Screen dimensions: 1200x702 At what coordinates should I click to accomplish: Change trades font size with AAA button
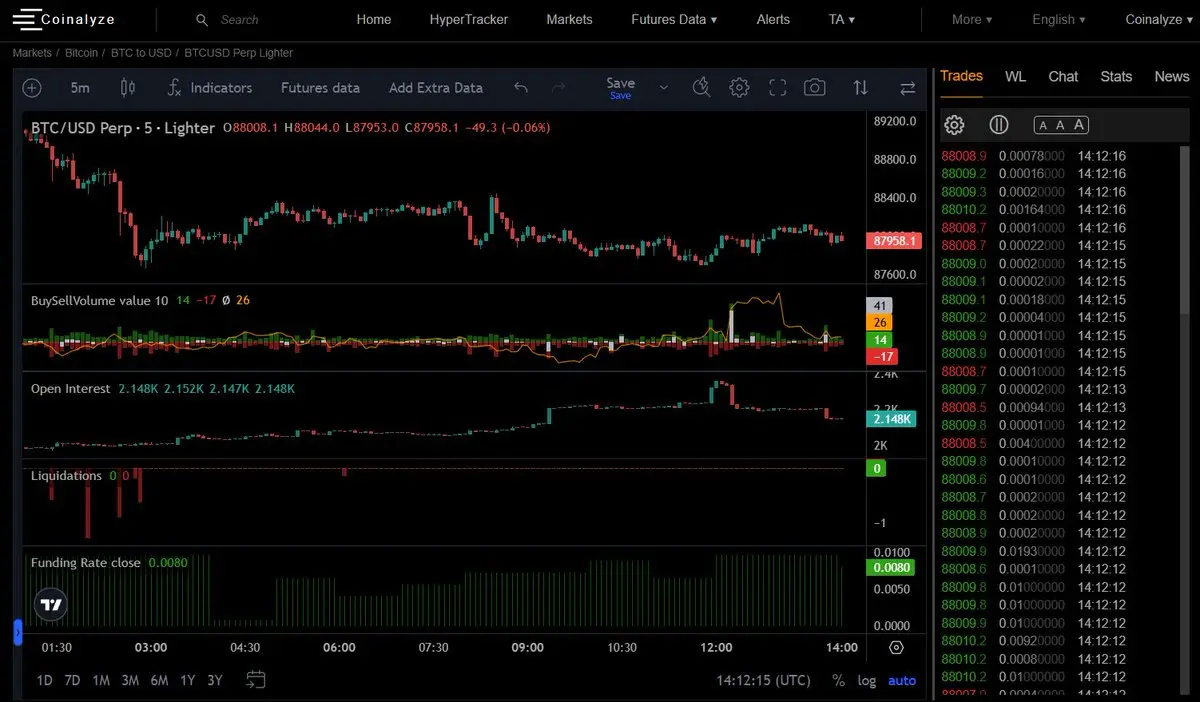[1061, 125]
